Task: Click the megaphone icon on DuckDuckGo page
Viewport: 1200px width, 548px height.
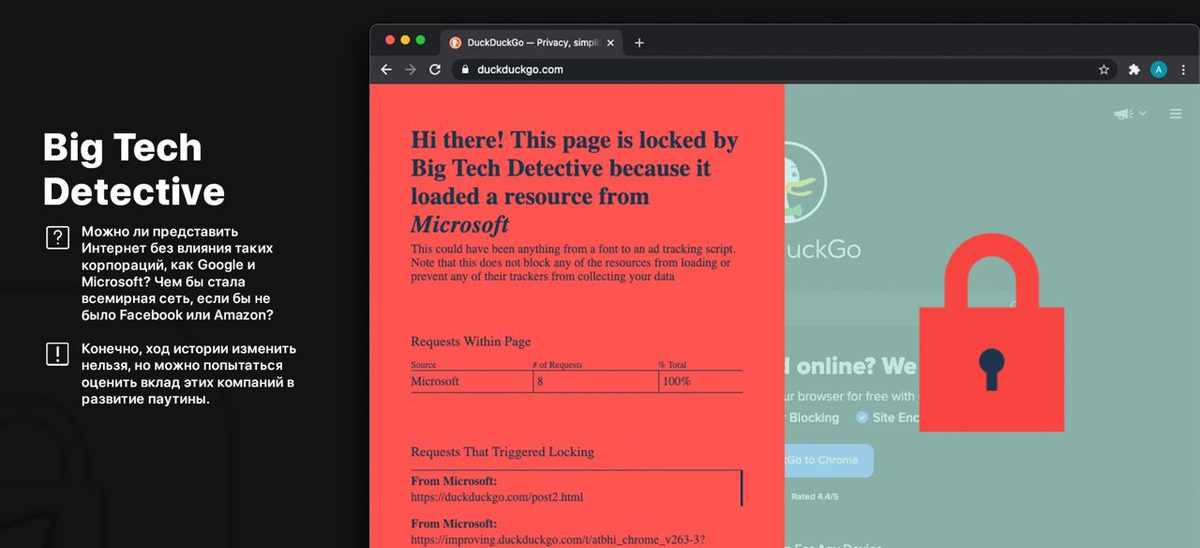Action: pos(1124,114)
